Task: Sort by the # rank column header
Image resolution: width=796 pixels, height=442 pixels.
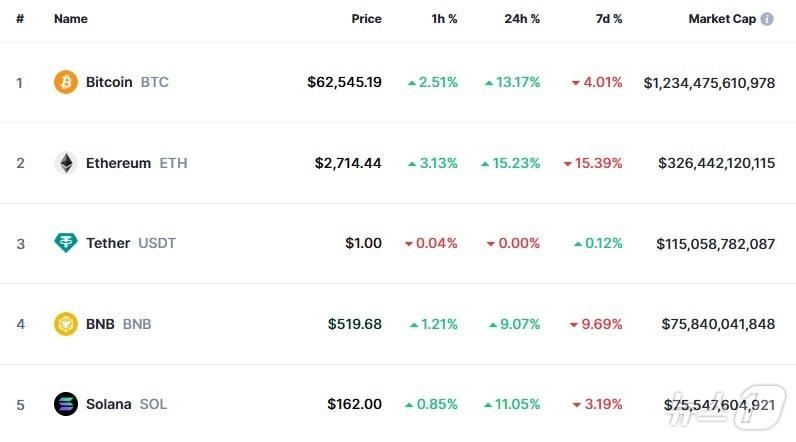Action: 20,19
